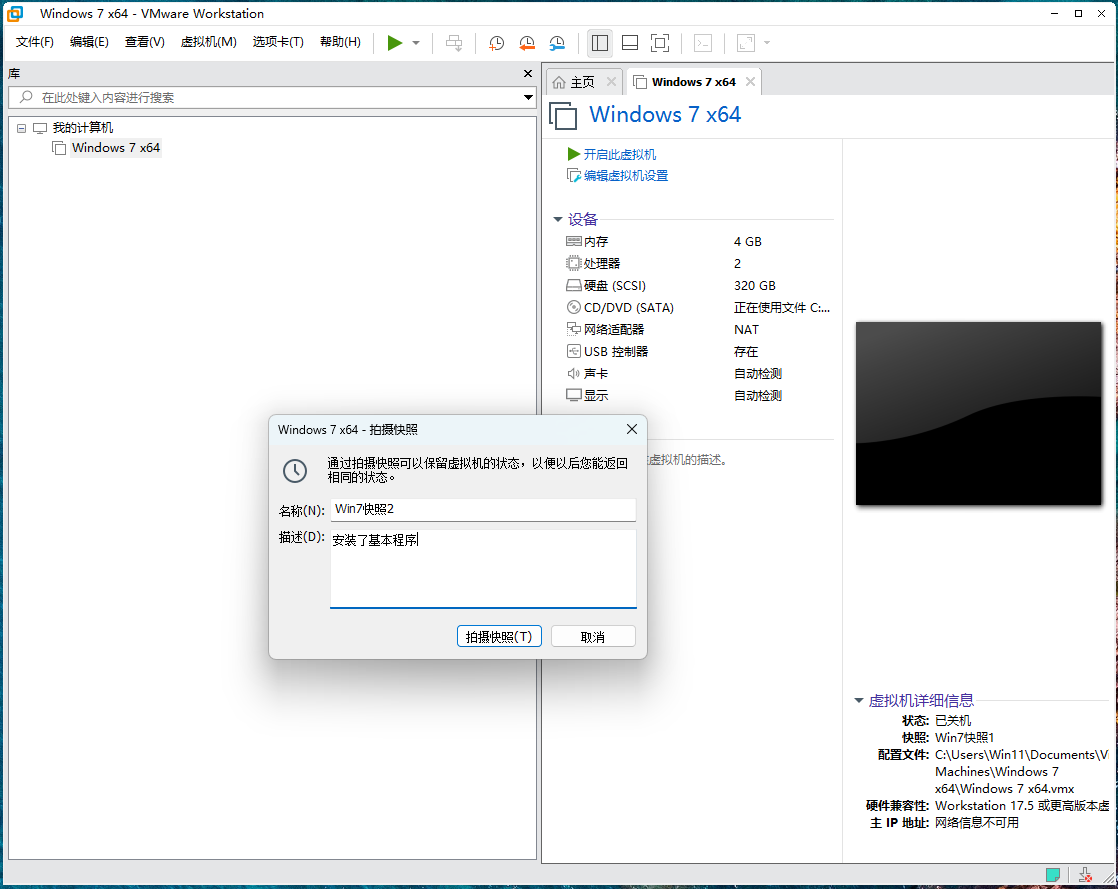1118x889 pixels.
Task: Click the green message log status bar icon
Action: (1053, 874)
